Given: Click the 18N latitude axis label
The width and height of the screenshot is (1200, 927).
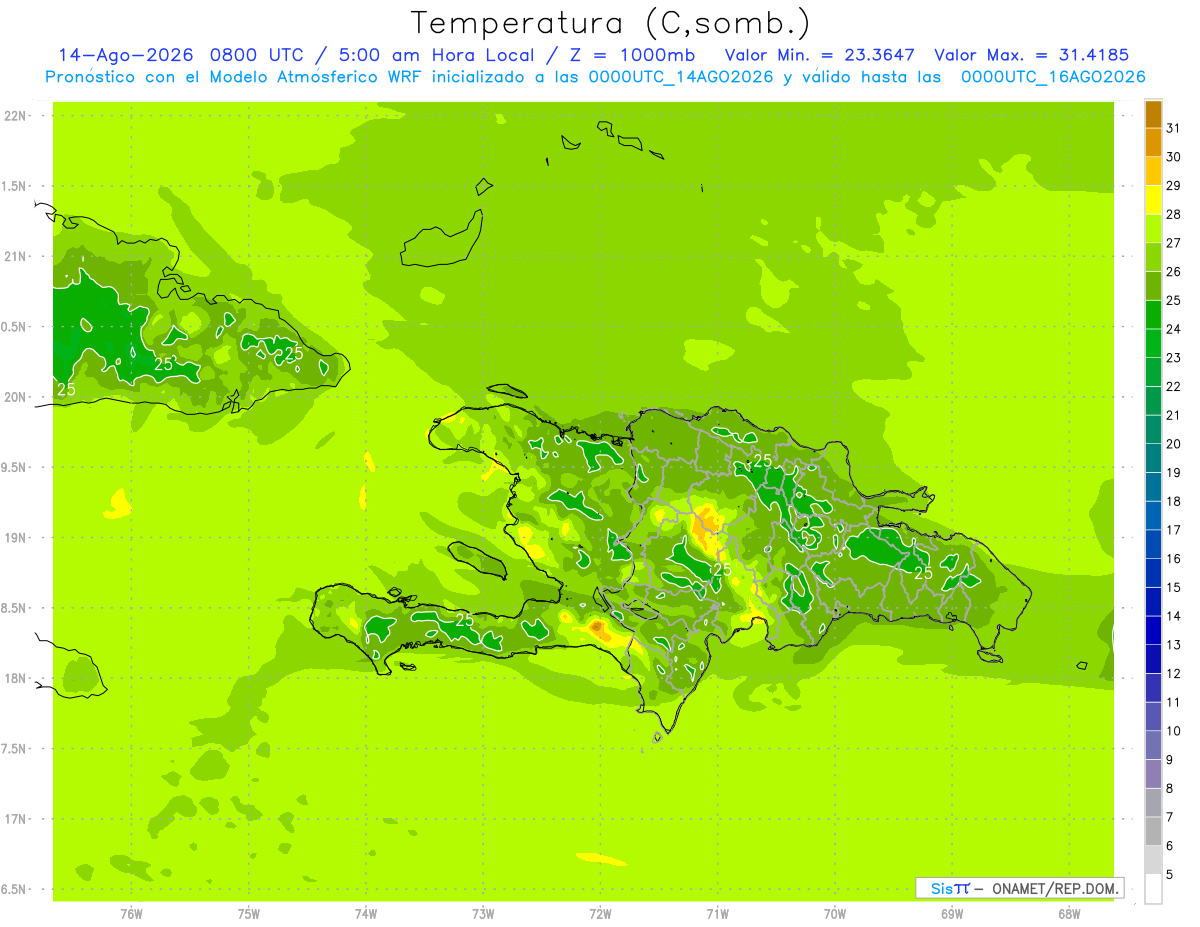Looking at the screenshot, I should click(16, 678).
